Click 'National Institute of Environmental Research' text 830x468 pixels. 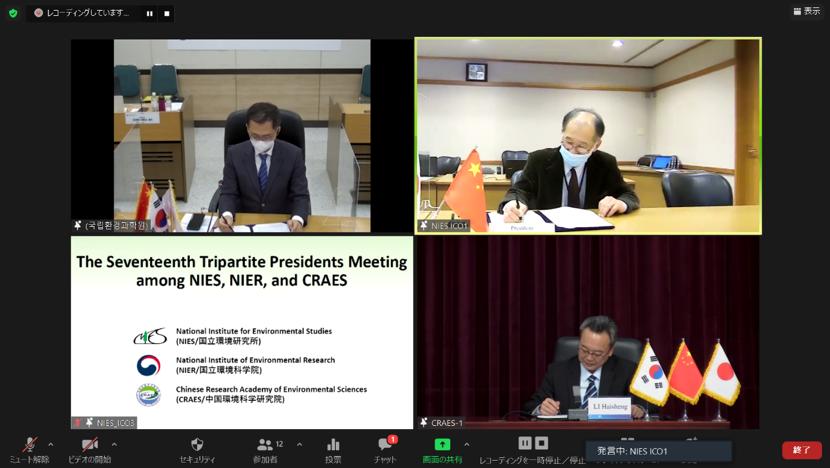tap(256, 360)
